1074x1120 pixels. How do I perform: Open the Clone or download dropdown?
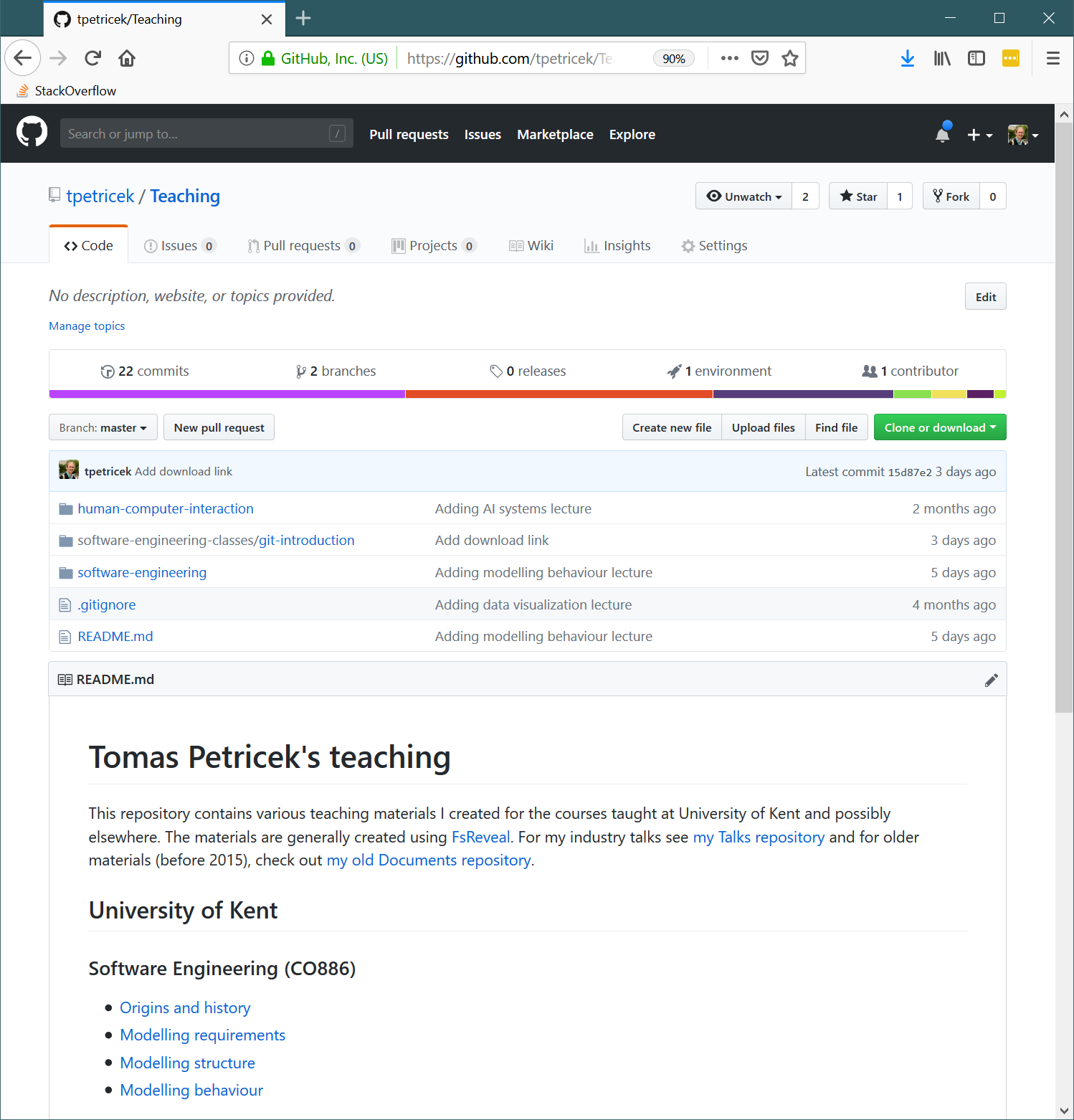click(940, 427)
